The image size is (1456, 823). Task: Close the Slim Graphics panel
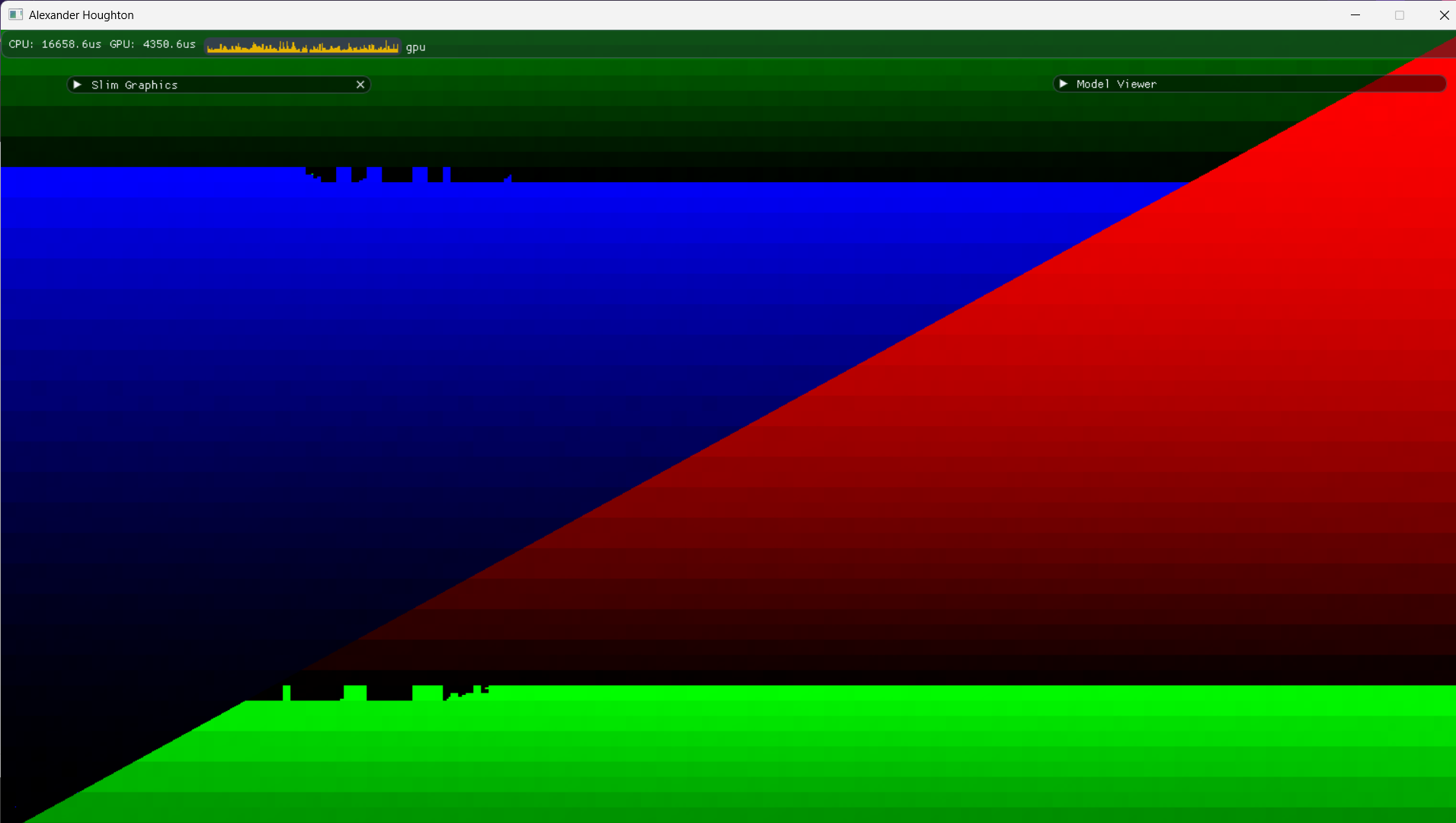pos(360,85)
